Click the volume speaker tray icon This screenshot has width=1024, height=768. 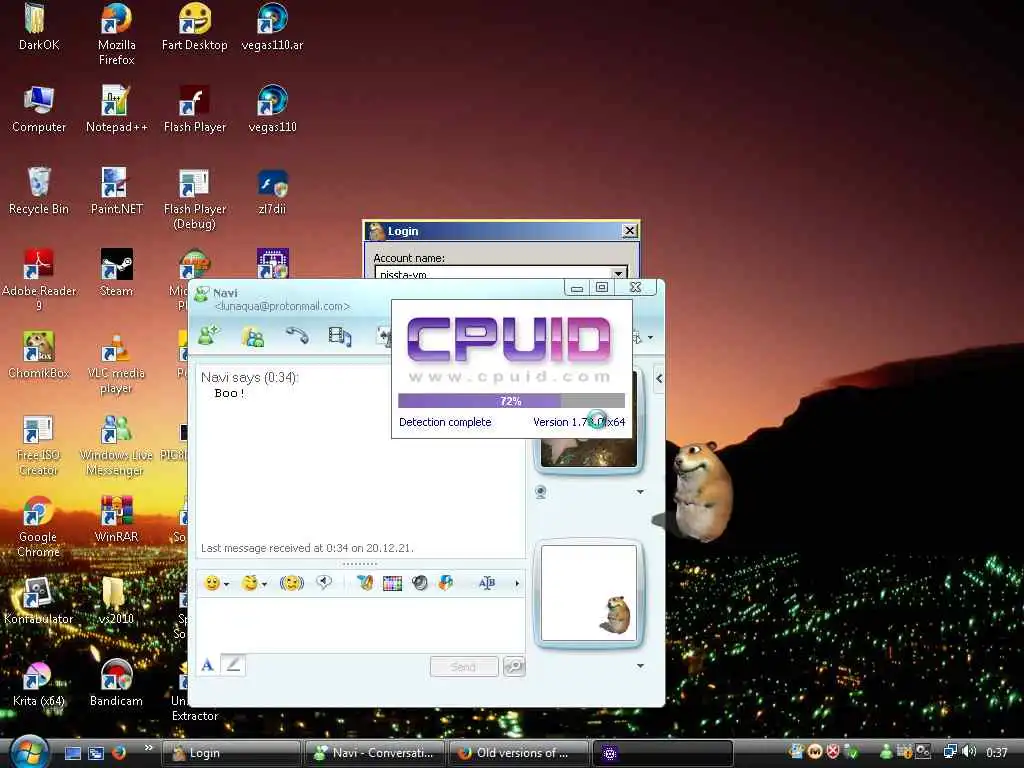(x=970, y=752)
